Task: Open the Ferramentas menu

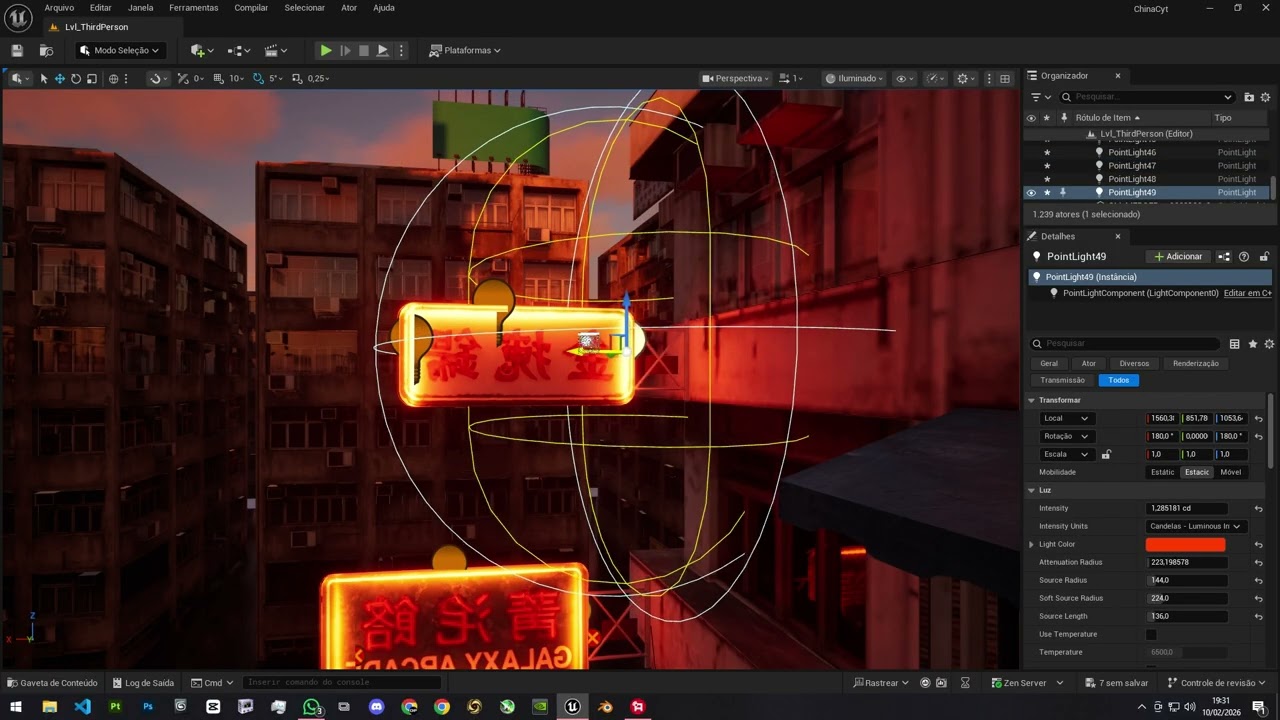Action: click(194, 7)
